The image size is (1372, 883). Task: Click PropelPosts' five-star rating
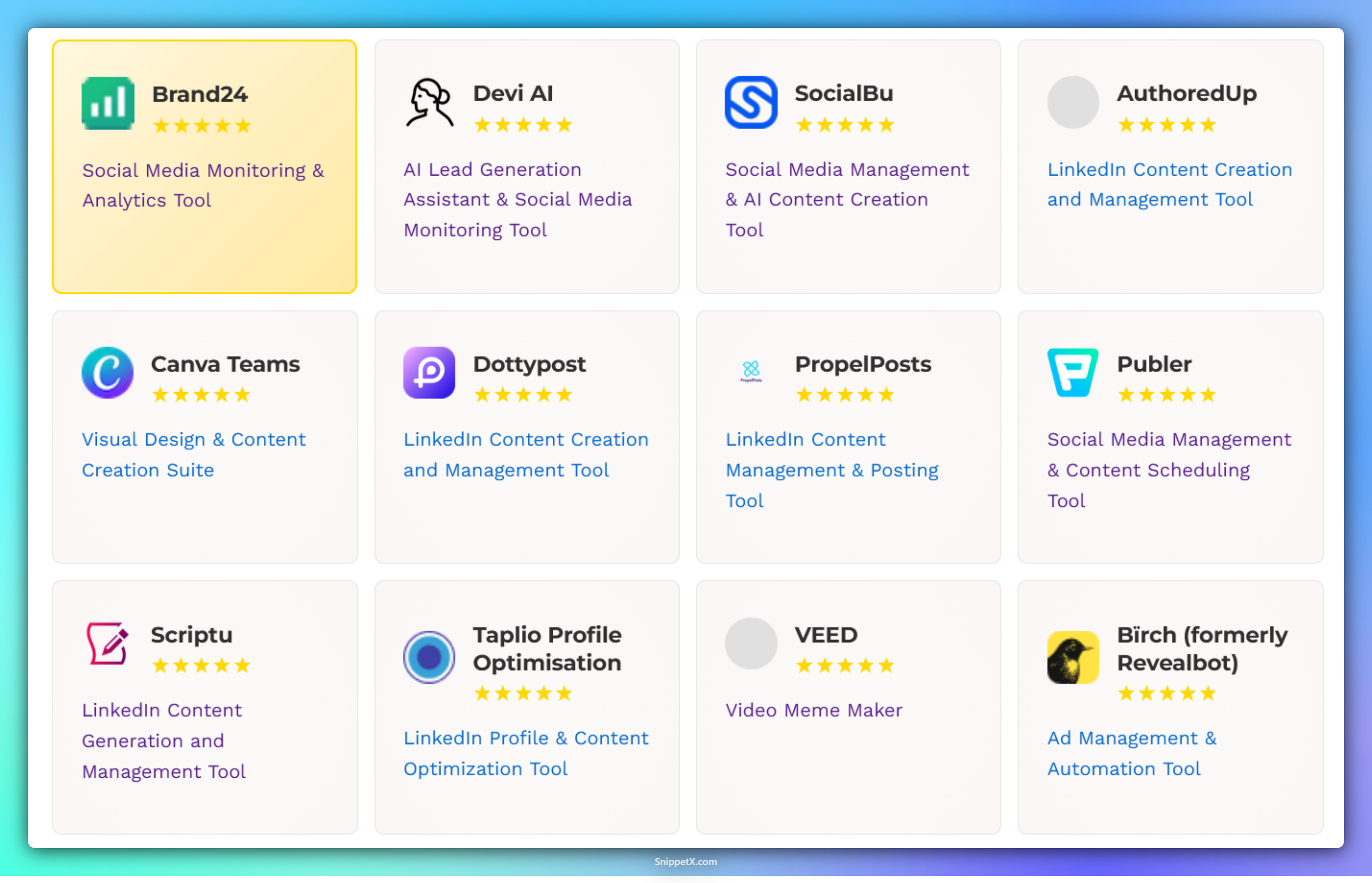845,395
